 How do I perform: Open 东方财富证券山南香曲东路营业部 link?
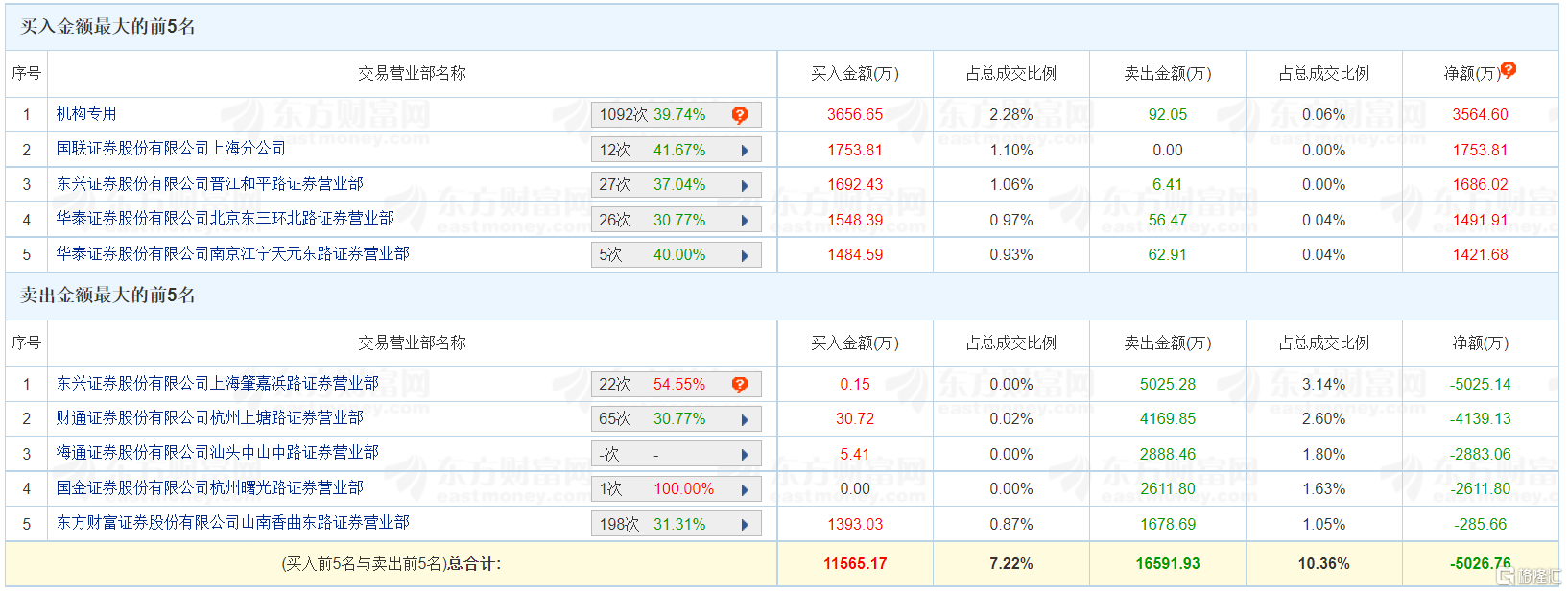pos(232,522)
